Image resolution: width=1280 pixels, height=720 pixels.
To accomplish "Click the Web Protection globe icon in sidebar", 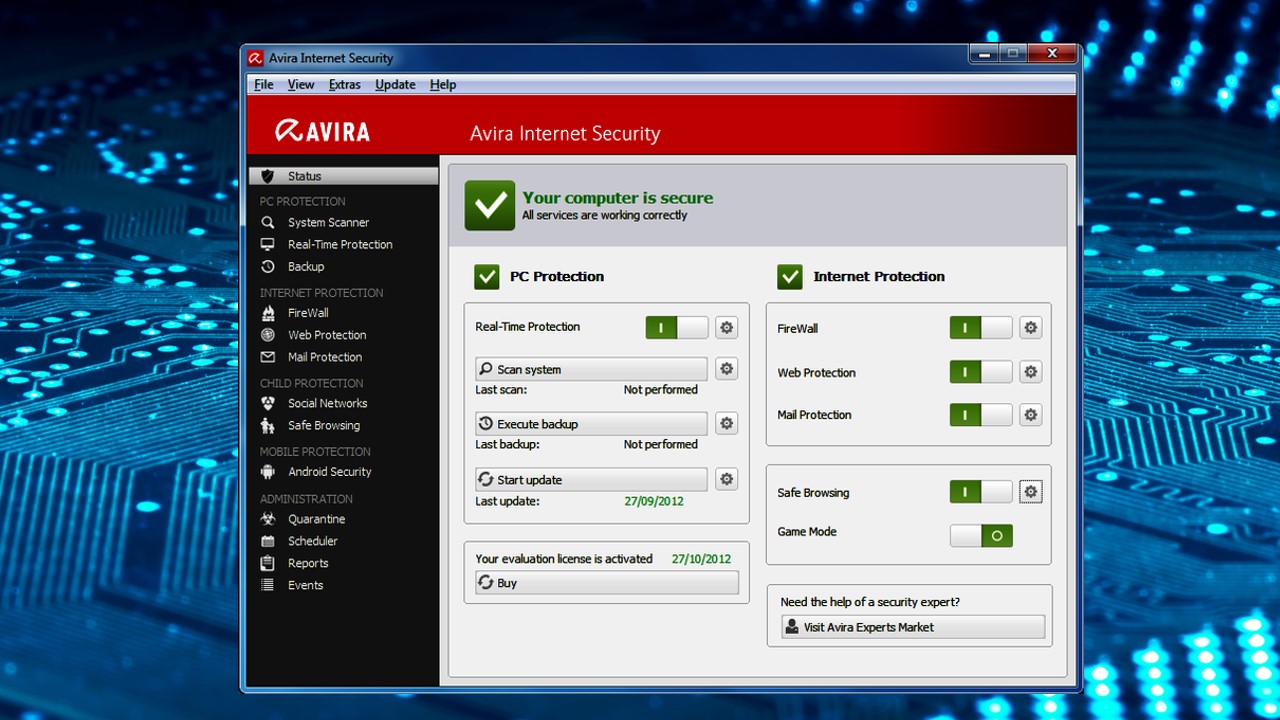I will click(267, 335).
